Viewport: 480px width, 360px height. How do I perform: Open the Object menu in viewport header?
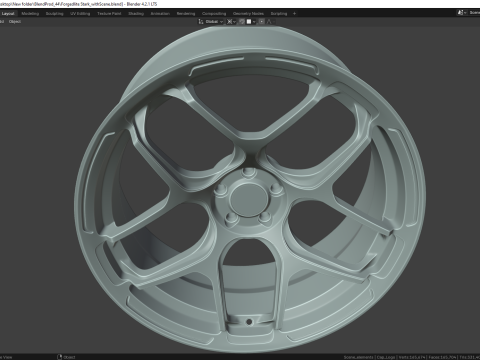coord(15,22)
